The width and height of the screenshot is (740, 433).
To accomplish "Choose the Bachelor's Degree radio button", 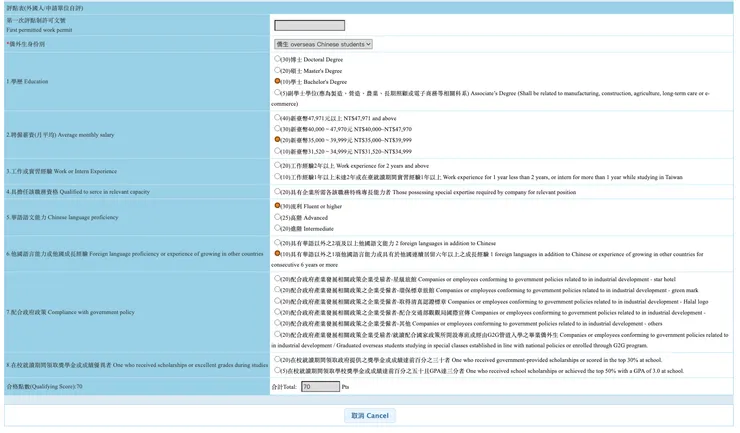I will coord(277,81).
